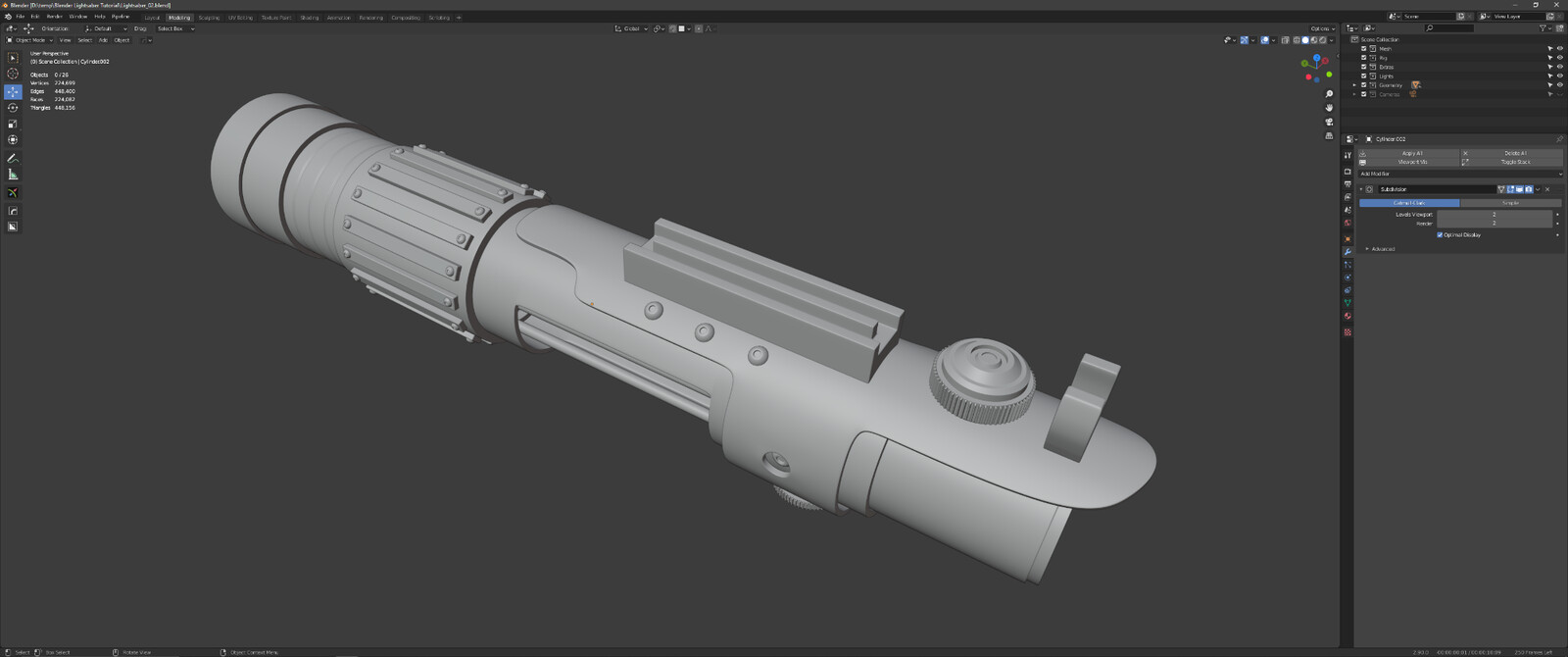Image resolution: width=1568 pixels, height=657 pixels.
Task: Uncheck the Mesh collection checkbox
Action: pyautogui.click(x=1363, y=48)
